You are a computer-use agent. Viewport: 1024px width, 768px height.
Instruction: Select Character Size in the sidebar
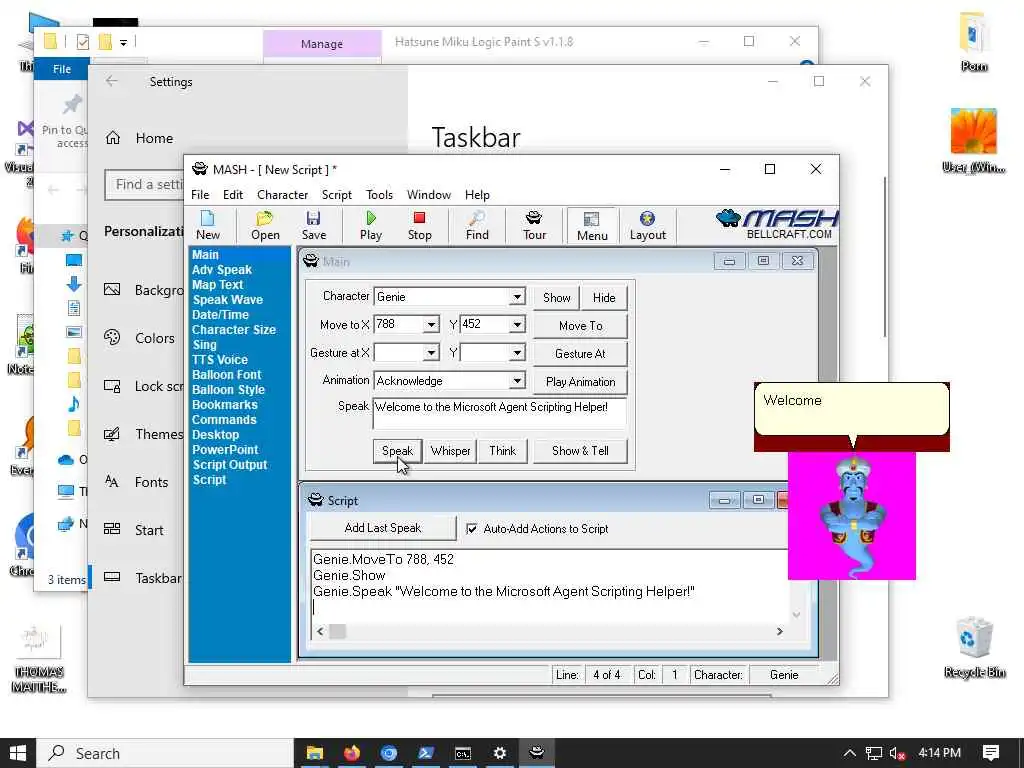tap(234, 330)
